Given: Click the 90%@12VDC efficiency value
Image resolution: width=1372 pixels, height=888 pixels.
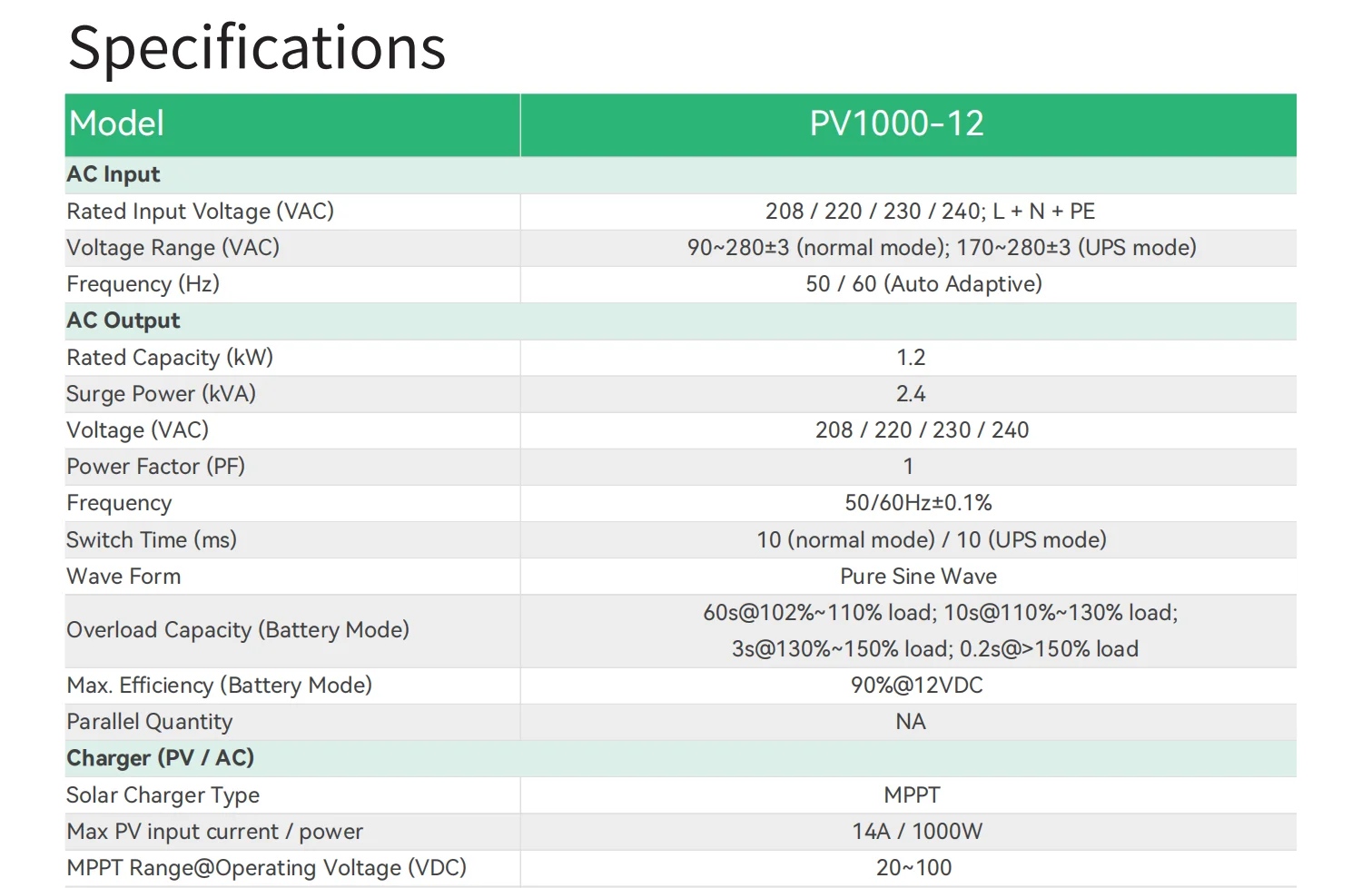Looking at the screenshot, I should [x=916, y=686].
